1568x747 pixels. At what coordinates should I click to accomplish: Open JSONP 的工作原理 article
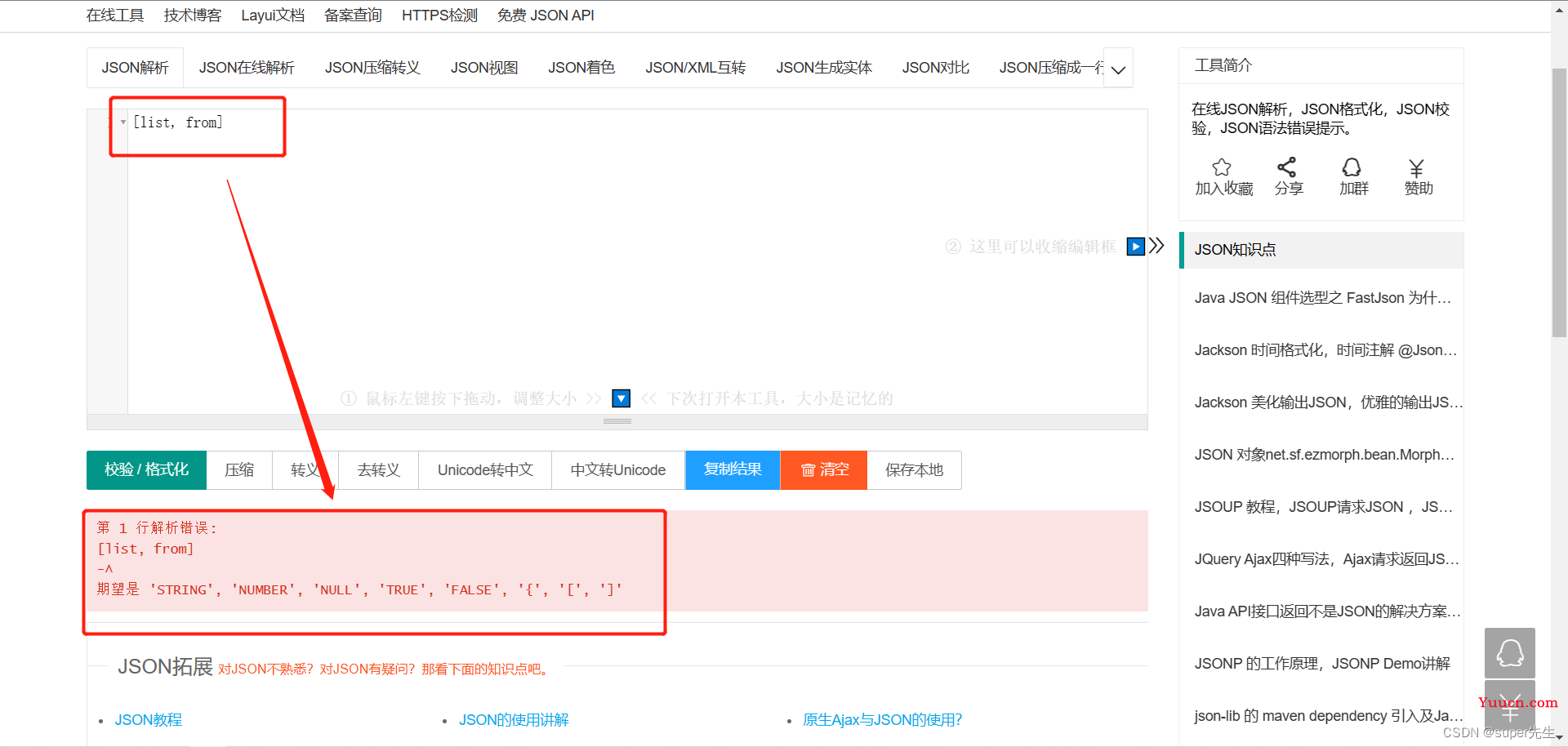pyautogui.click(x=1322, y=664)
